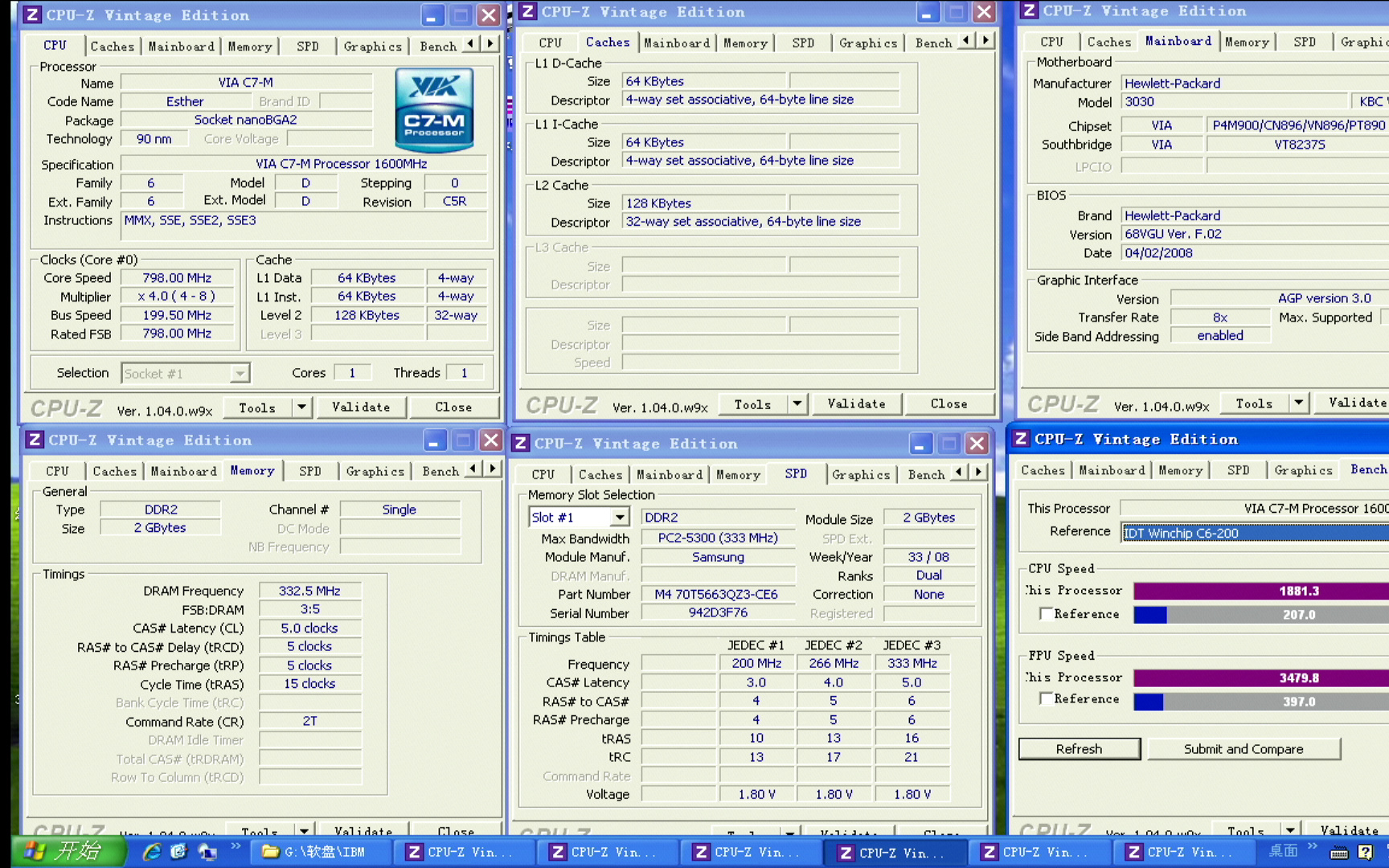
Task: Enable the FPU Speed Reference checkbox
Action: tap(1046, 699)
